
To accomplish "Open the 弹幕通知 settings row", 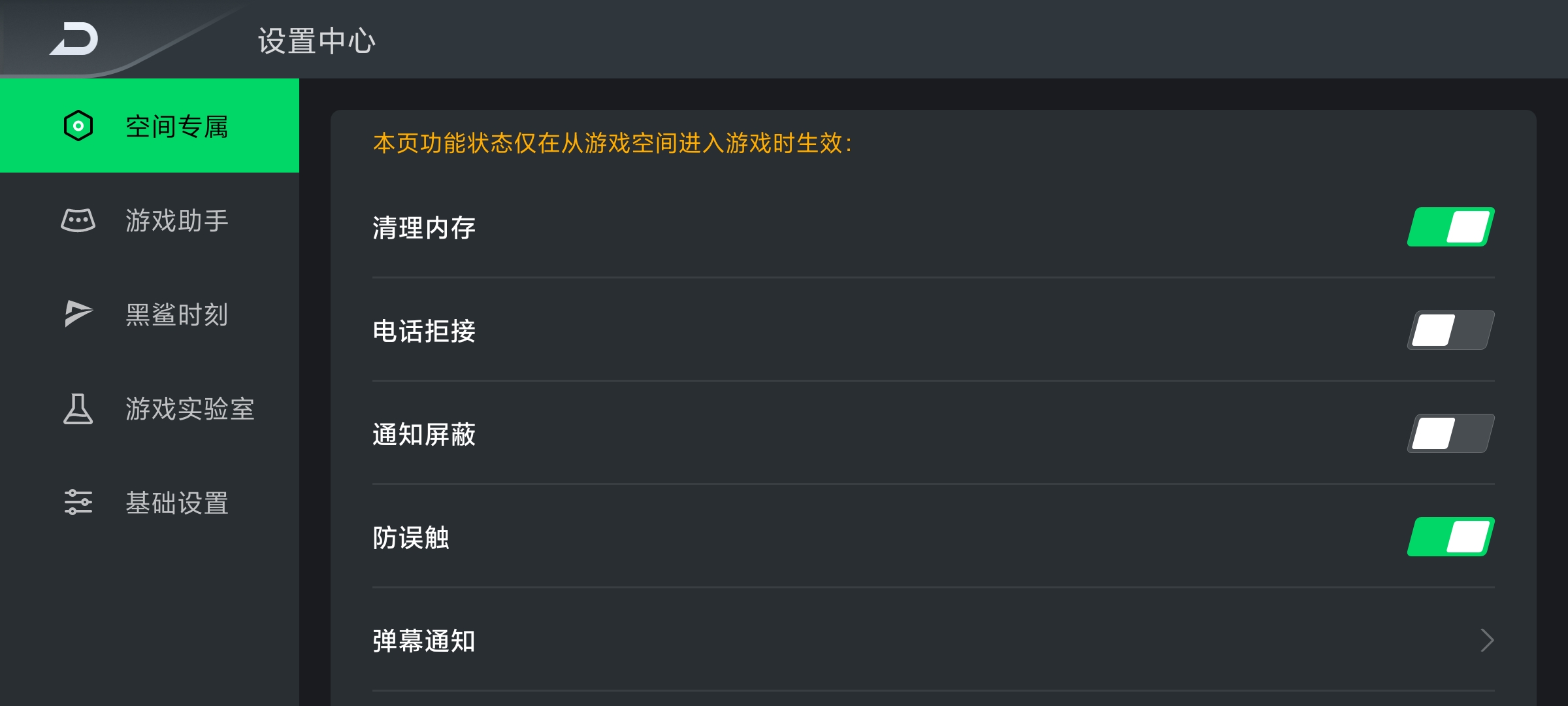I will point(934,640).
